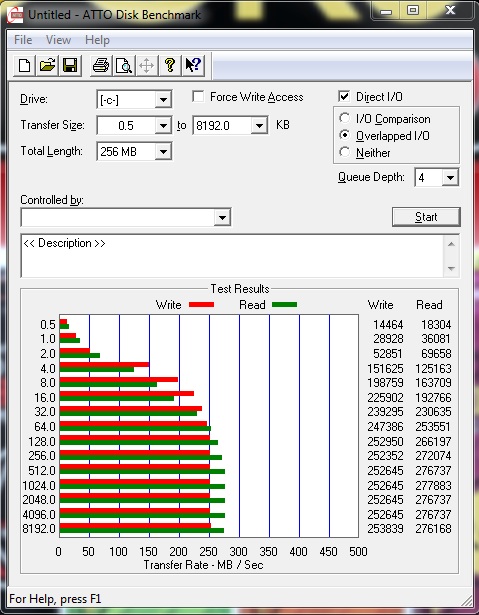
Task: Click the Read value 276168
Action: click(433, 529)
